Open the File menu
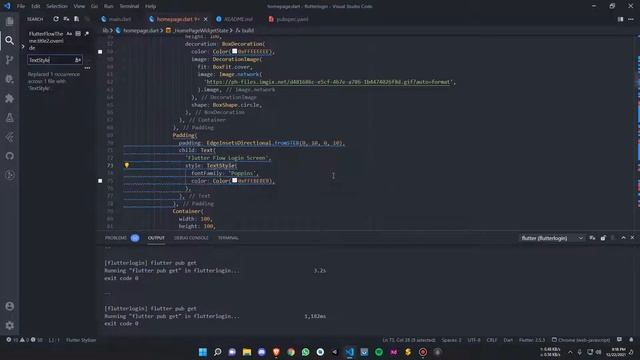 coord(21,6)
